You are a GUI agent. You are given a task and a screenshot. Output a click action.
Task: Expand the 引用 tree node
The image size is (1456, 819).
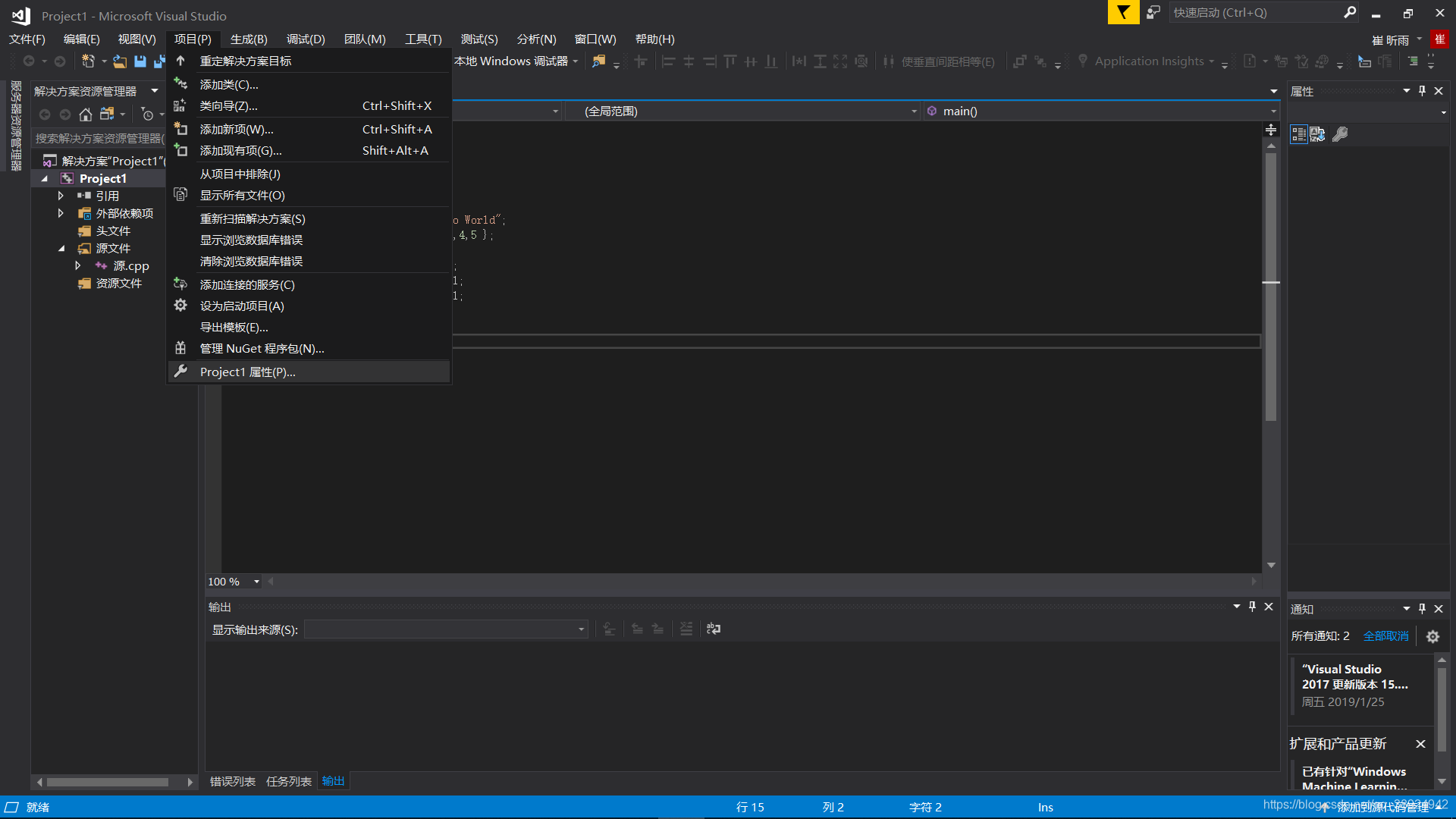point(61,196)
